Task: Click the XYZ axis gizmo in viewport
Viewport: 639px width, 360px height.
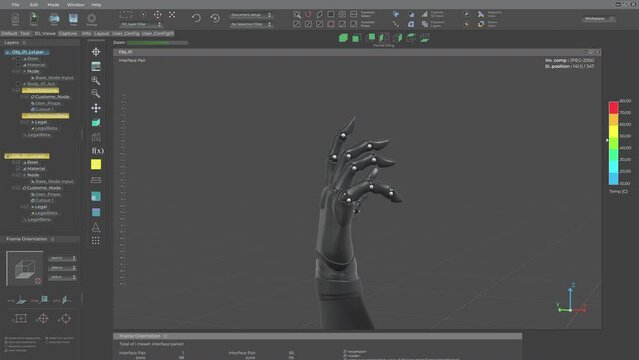Action: (x=571, y=298)
